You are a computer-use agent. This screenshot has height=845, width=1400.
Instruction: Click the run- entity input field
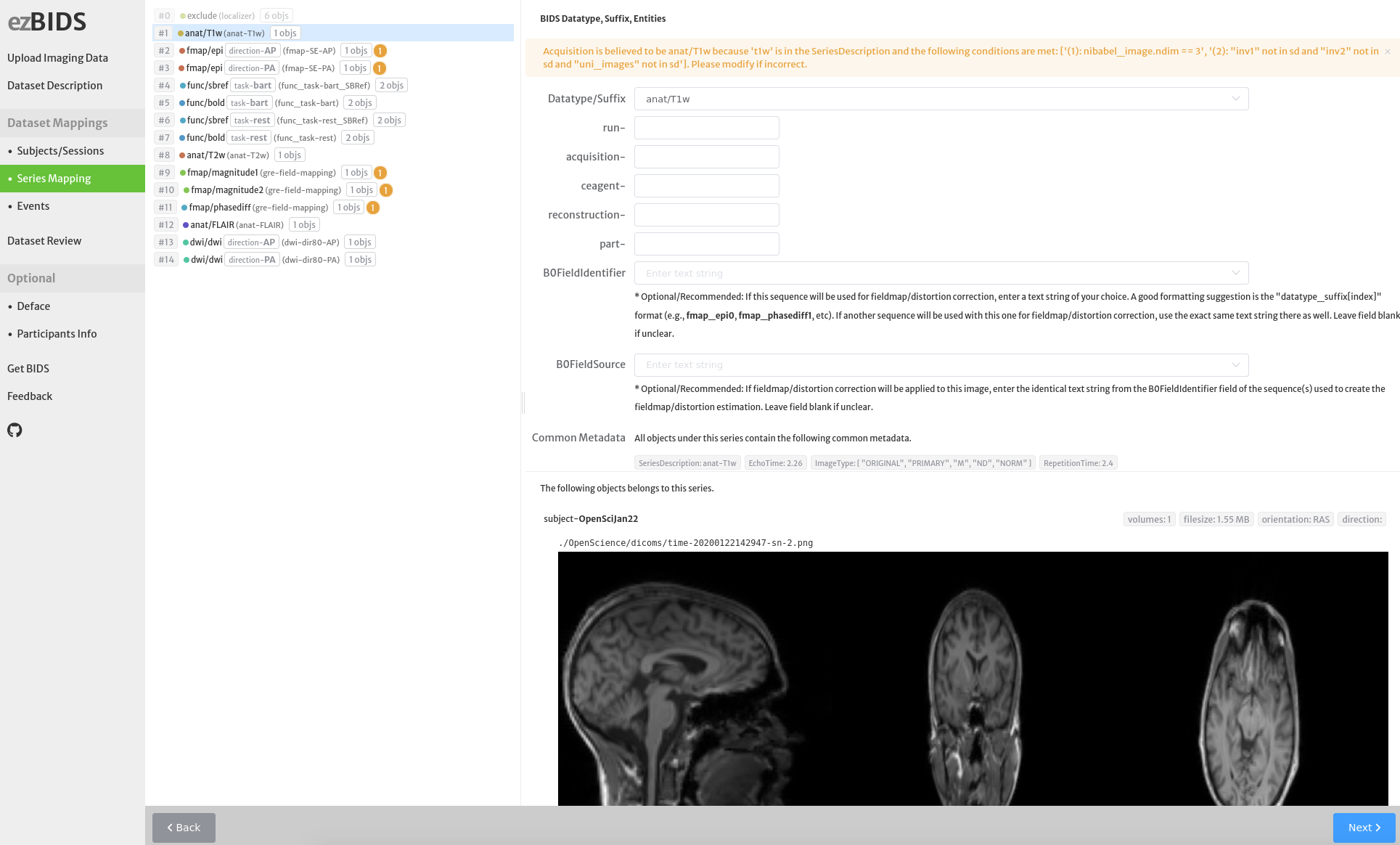pyautogui.click(x=707, y=128)
